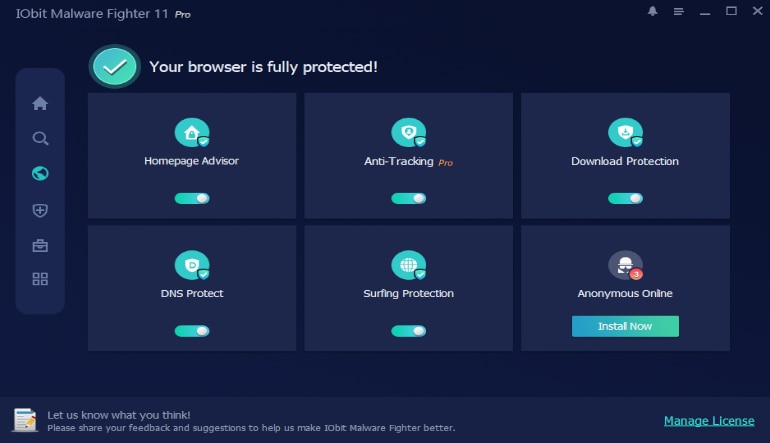
Task: Open the Tools briefcase icon
Action: click(40, 245)
